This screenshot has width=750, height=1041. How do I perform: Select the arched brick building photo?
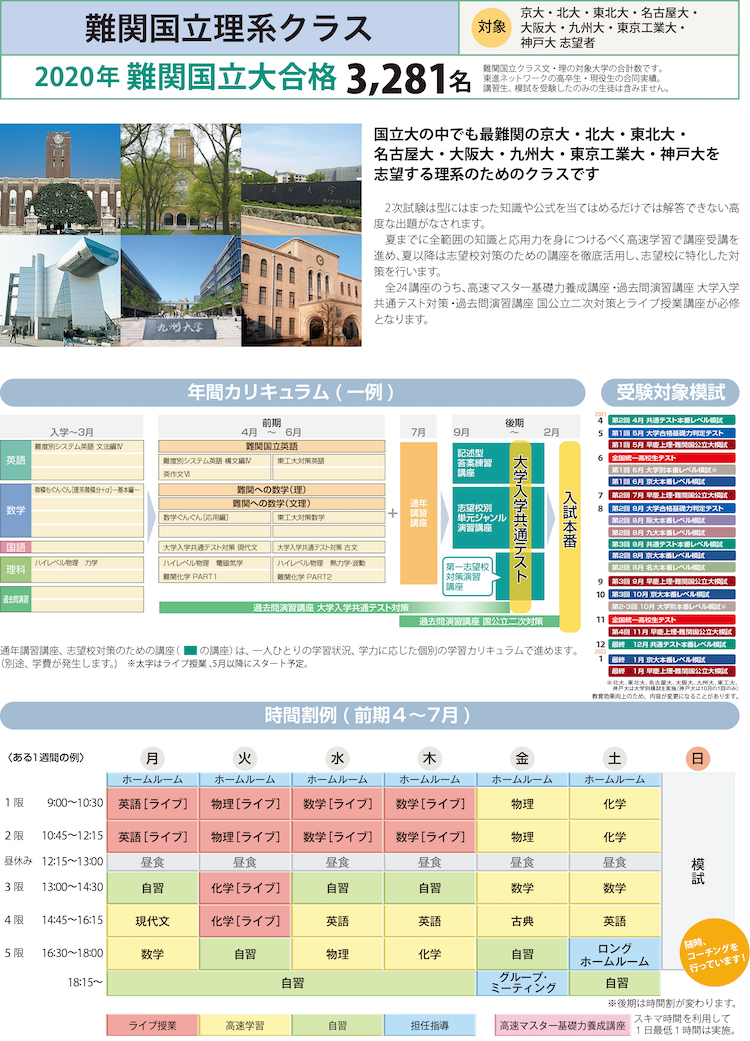point(301,291)
